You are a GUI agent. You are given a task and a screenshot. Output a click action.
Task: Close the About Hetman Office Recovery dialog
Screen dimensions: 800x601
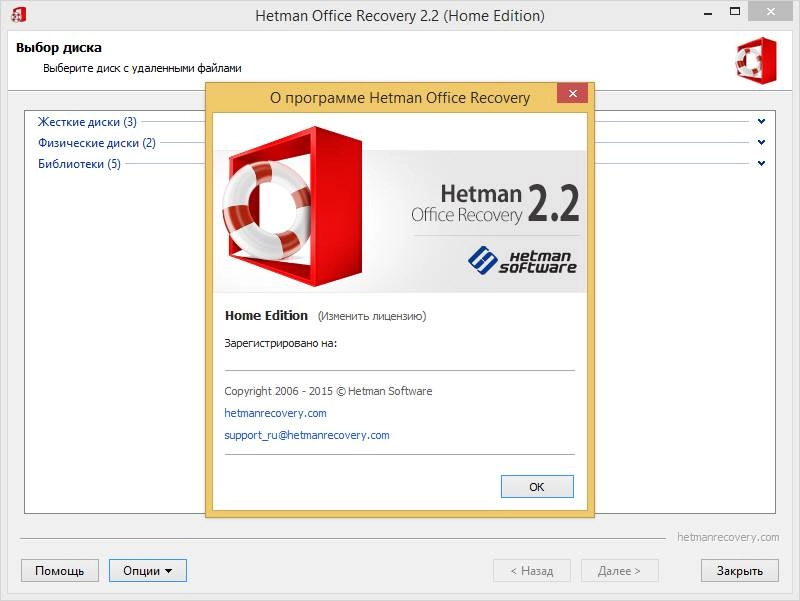(x=572, y=93)
